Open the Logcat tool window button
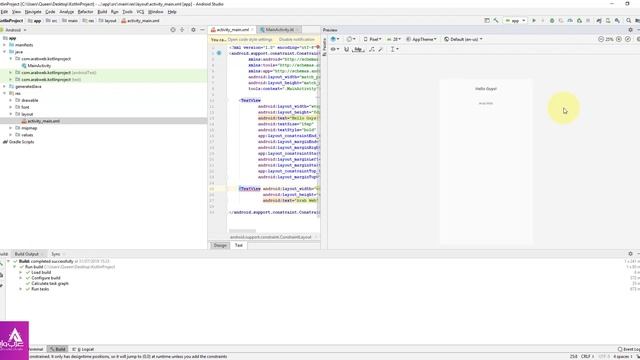 (83, 349)
